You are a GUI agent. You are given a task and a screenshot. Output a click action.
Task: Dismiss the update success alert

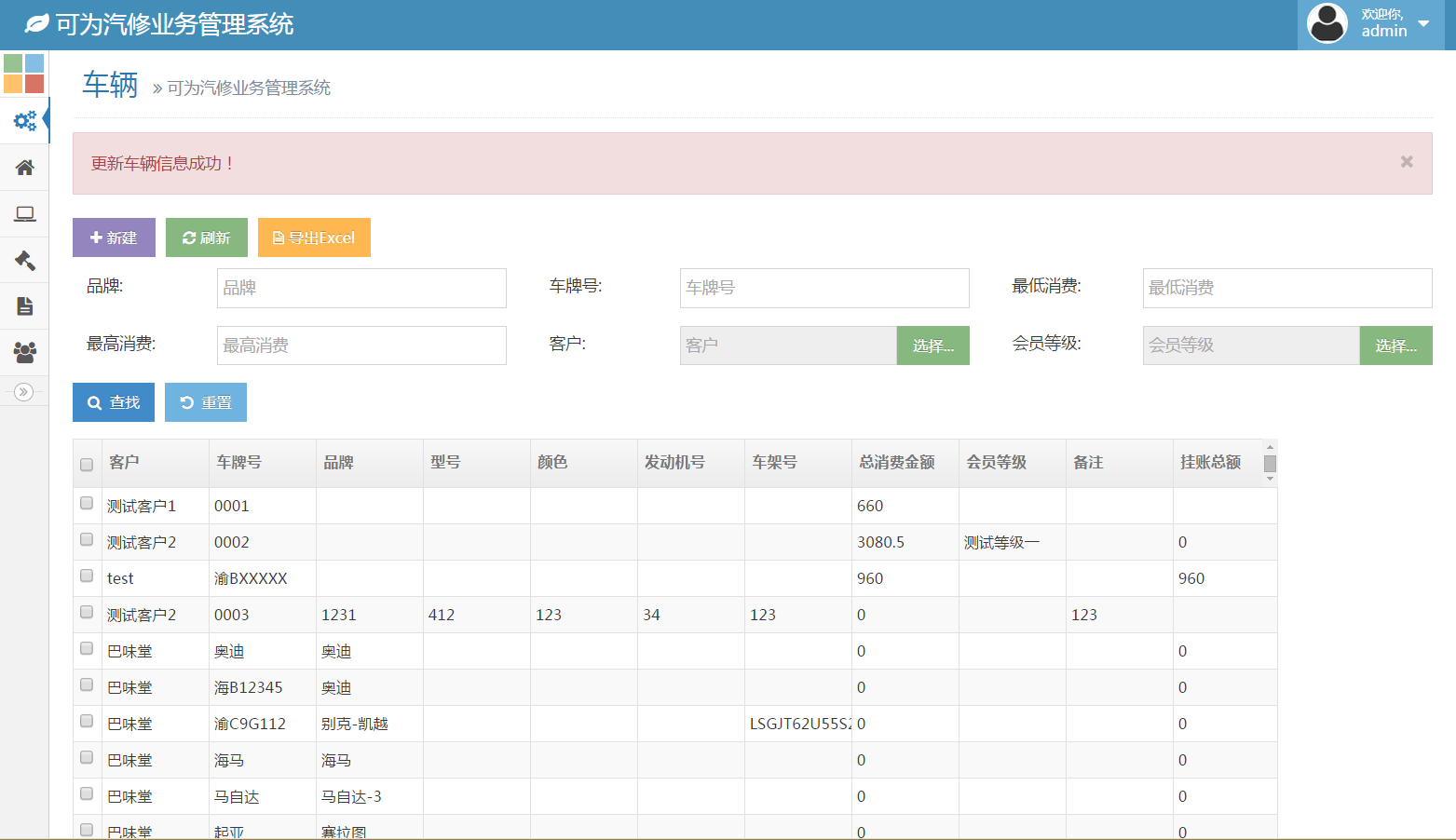pos(1406,162)
